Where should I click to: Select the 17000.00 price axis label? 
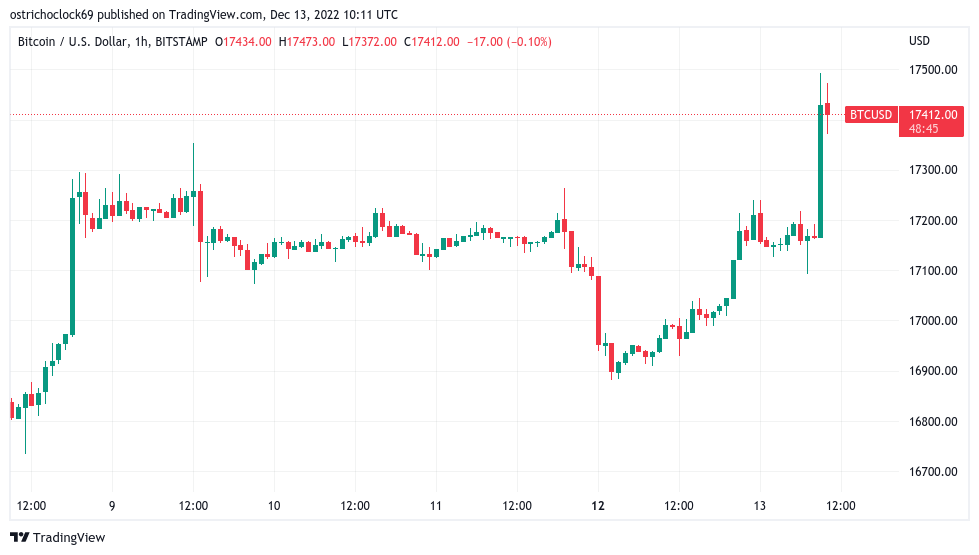(x=933, y=321)
